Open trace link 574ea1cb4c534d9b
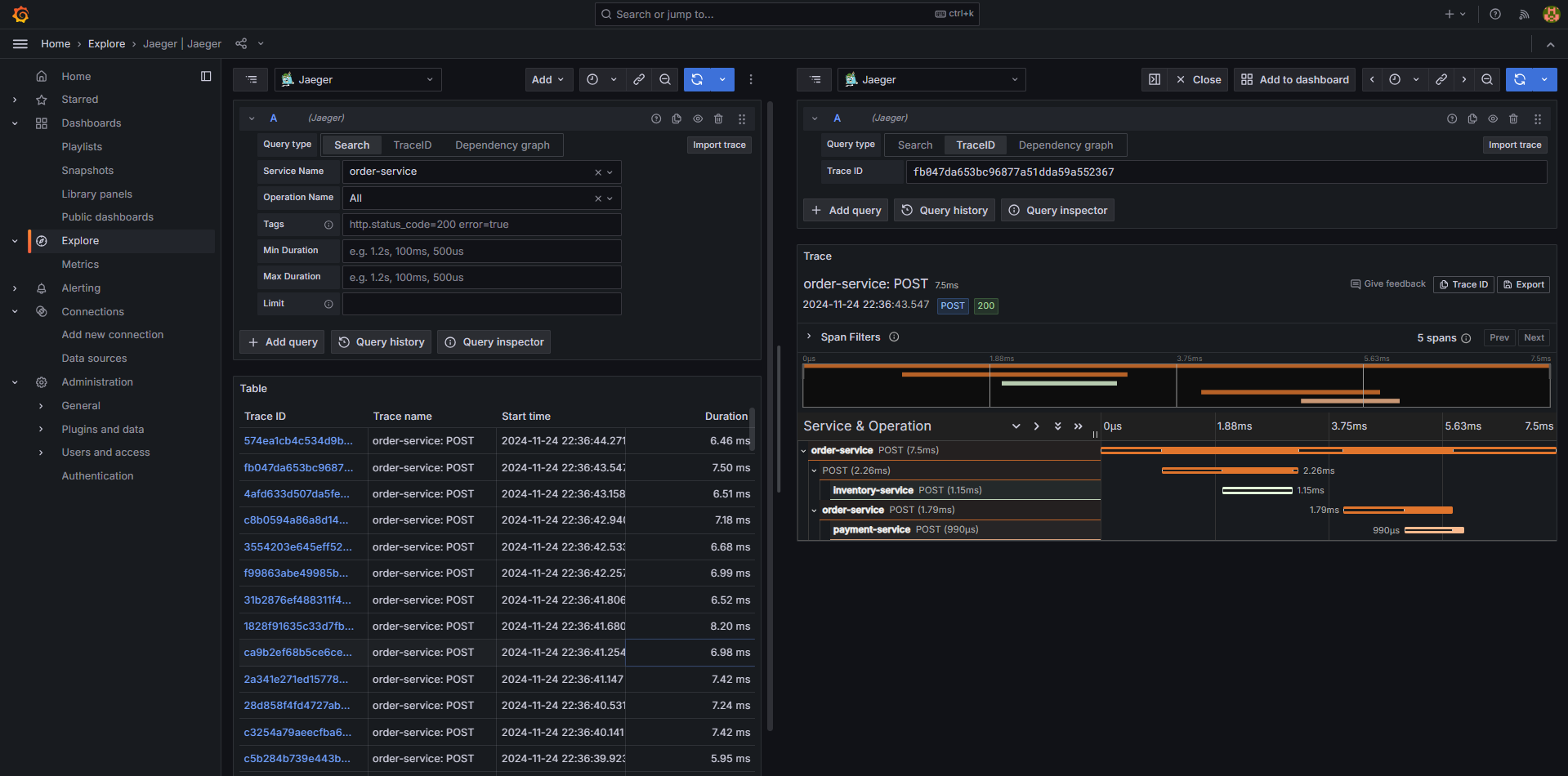The height and width of the screenshot is (776, 1568). [x=298, y=441]
